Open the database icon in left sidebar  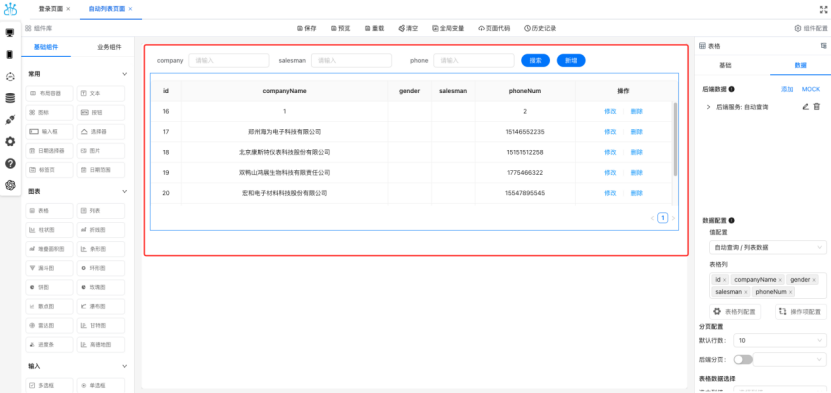[10, 98]
